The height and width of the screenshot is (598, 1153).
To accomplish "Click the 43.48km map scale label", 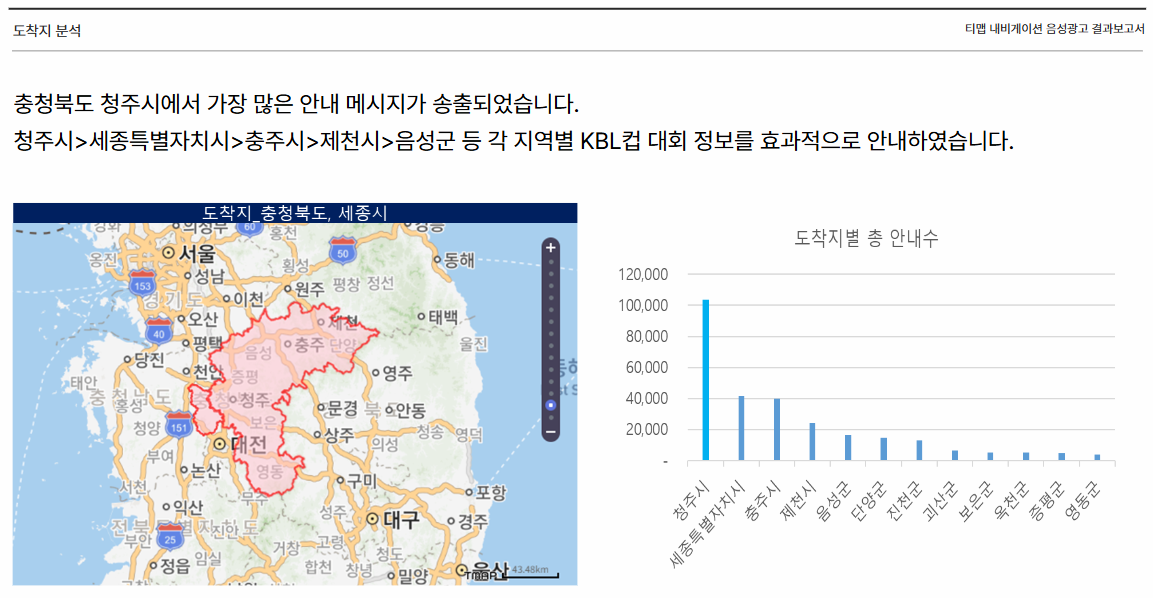I will tap(529, 569).
